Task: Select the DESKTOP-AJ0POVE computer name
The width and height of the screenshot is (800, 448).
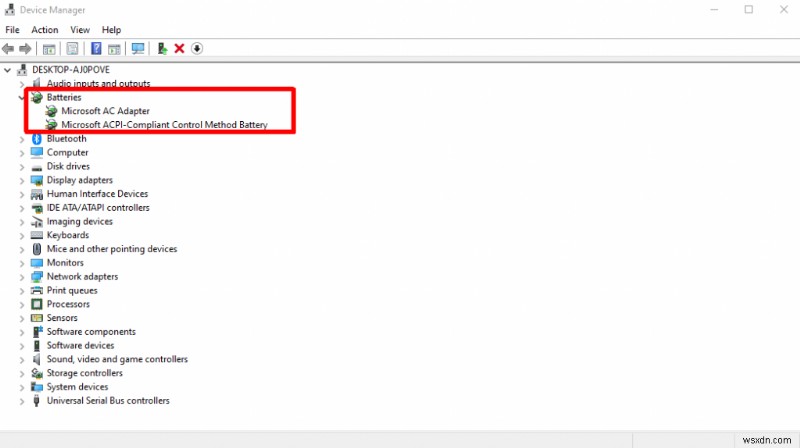Action: 71,69
